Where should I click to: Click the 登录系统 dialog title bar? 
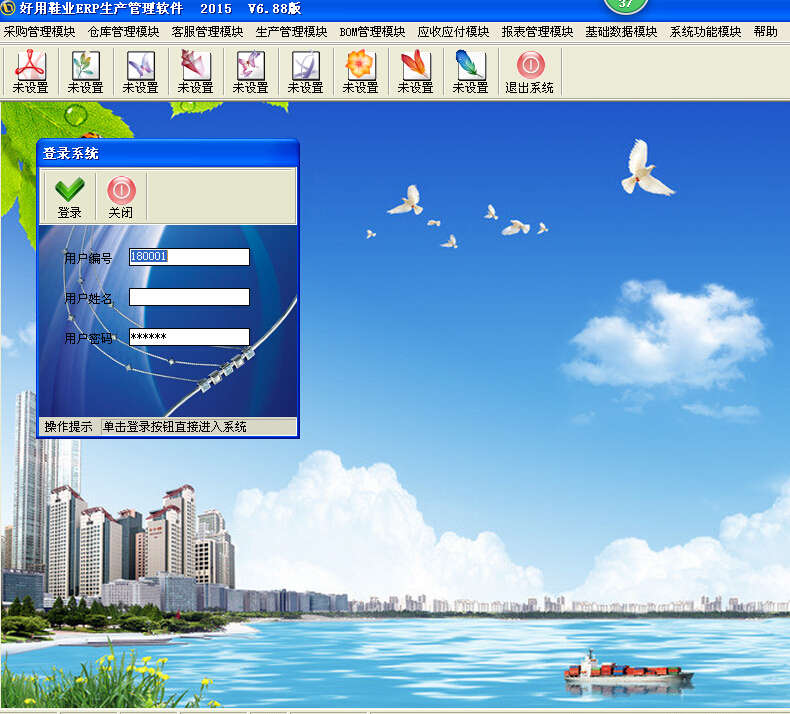(168, 153)
